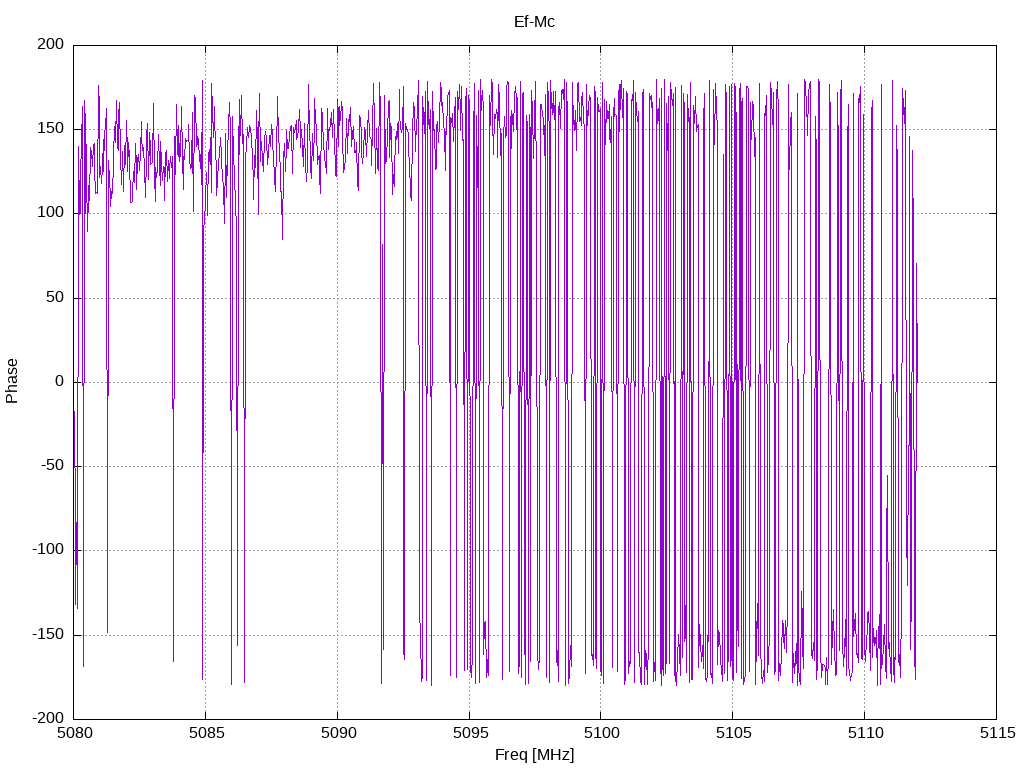
Task: Click the y-axis tick label 100
Action: pyautogui.click(x=51, y=213)
